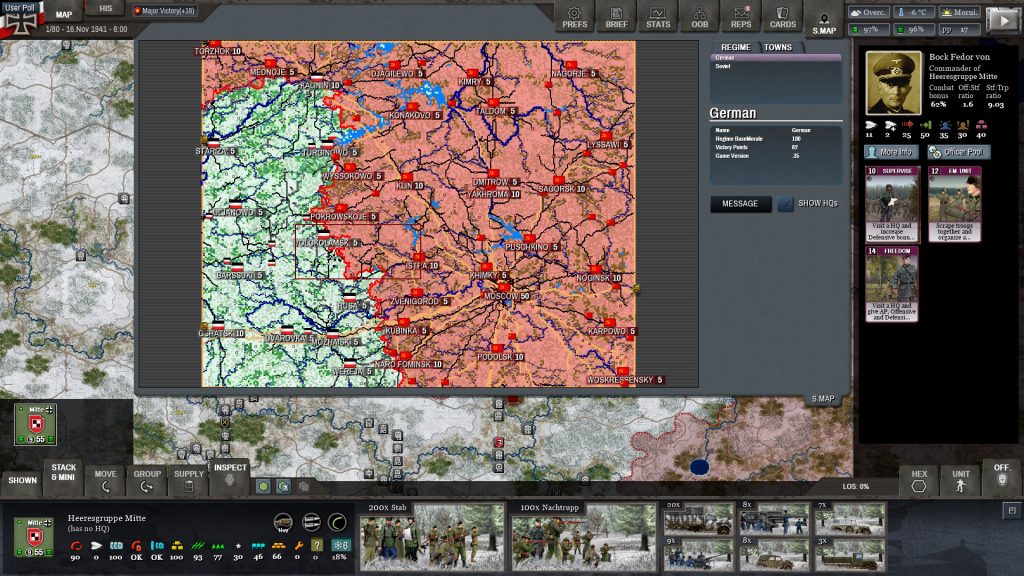The image size is (1024, 576).
Task: Open the OOB order of battle icon
Action: click(699, 17)
